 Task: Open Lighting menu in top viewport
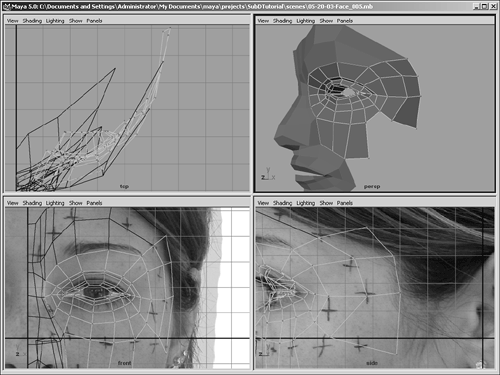tap(55, 21)
